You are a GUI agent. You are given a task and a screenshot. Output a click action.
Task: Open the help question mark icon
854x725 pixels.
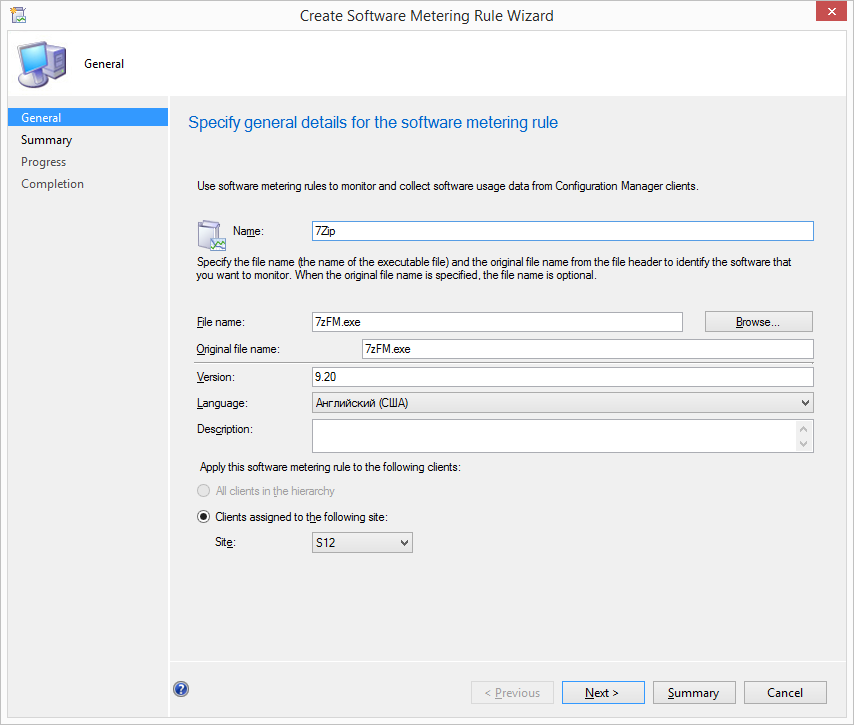[181, 689]
